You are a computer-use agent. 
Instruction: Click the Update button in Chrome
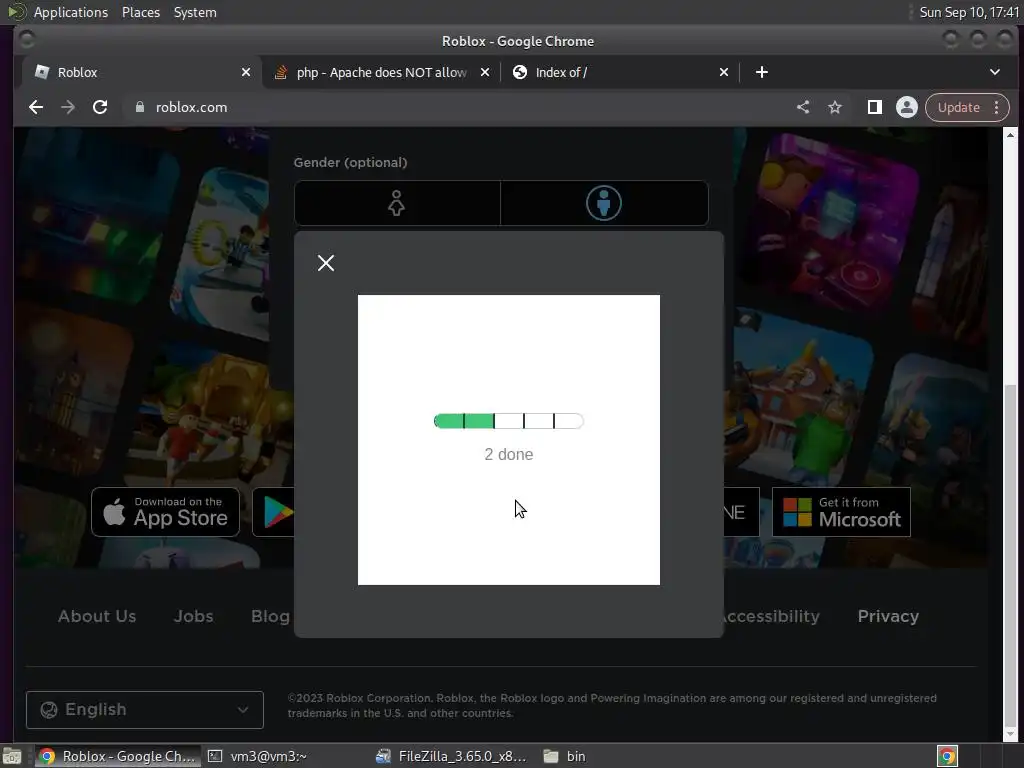959,107
